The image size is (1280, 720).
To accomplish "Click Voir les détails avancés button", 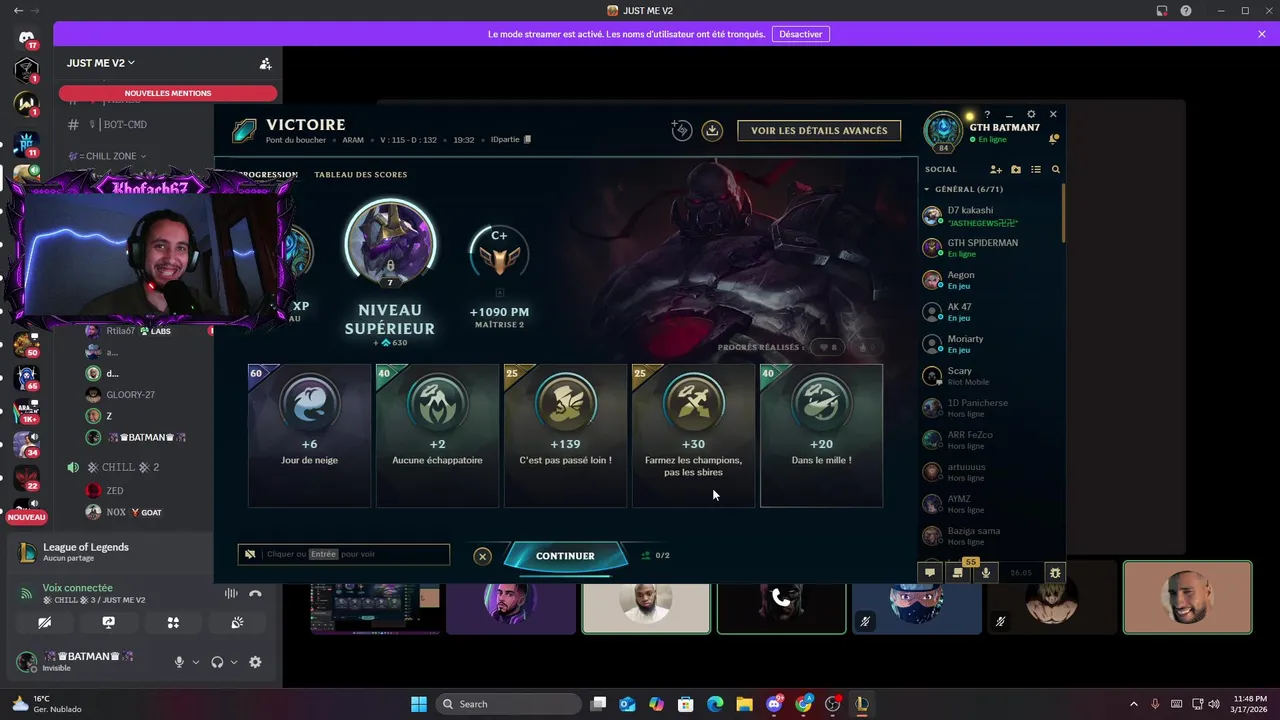I will point(819,130).
